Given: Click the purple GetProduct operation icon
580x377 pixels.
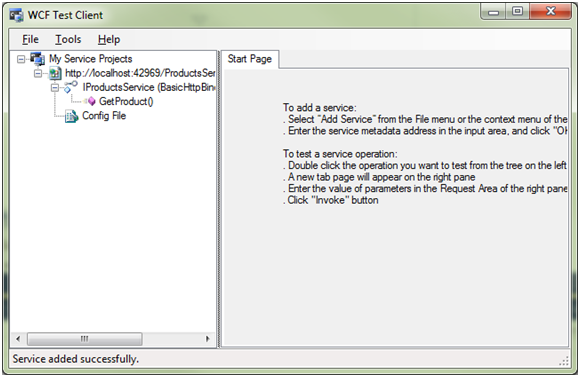Looking at the screenshot, I should tap(91, 101).
